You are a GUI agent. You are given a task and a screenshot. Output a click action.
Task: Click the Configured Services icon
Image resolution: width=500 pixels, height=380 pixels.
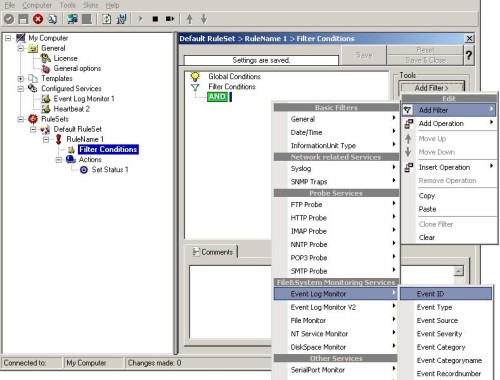point(33,88)
